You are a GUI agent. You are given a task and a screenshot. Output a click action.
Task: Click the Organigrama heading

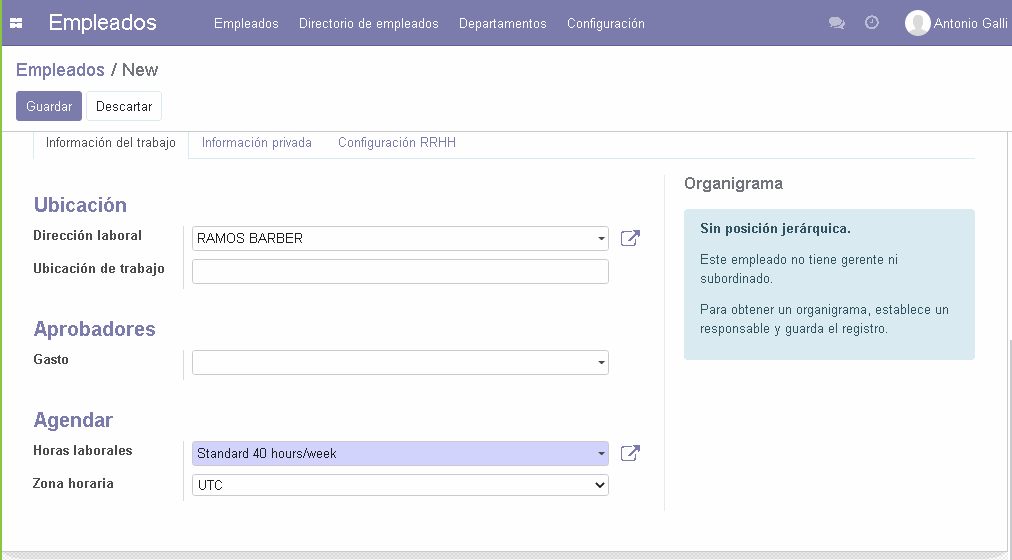pos(733,183)
